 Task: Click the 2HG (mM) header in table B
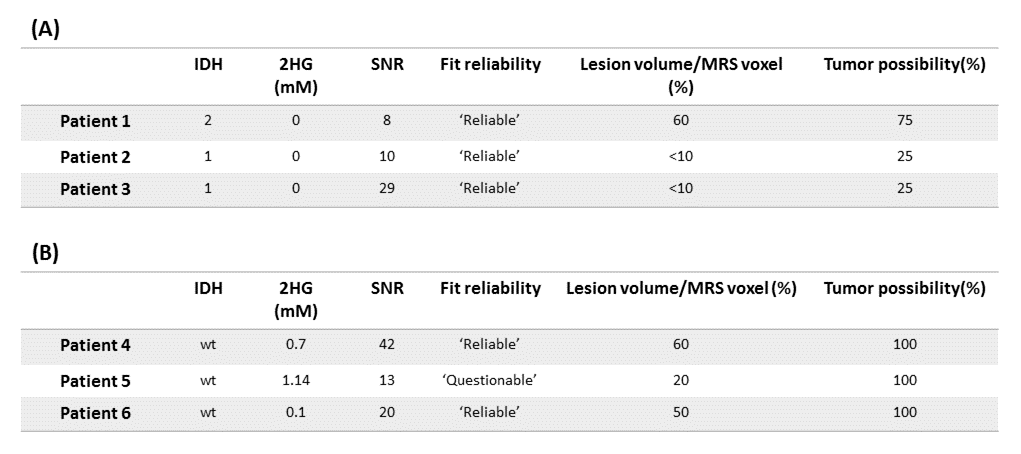tap(296, 299)
